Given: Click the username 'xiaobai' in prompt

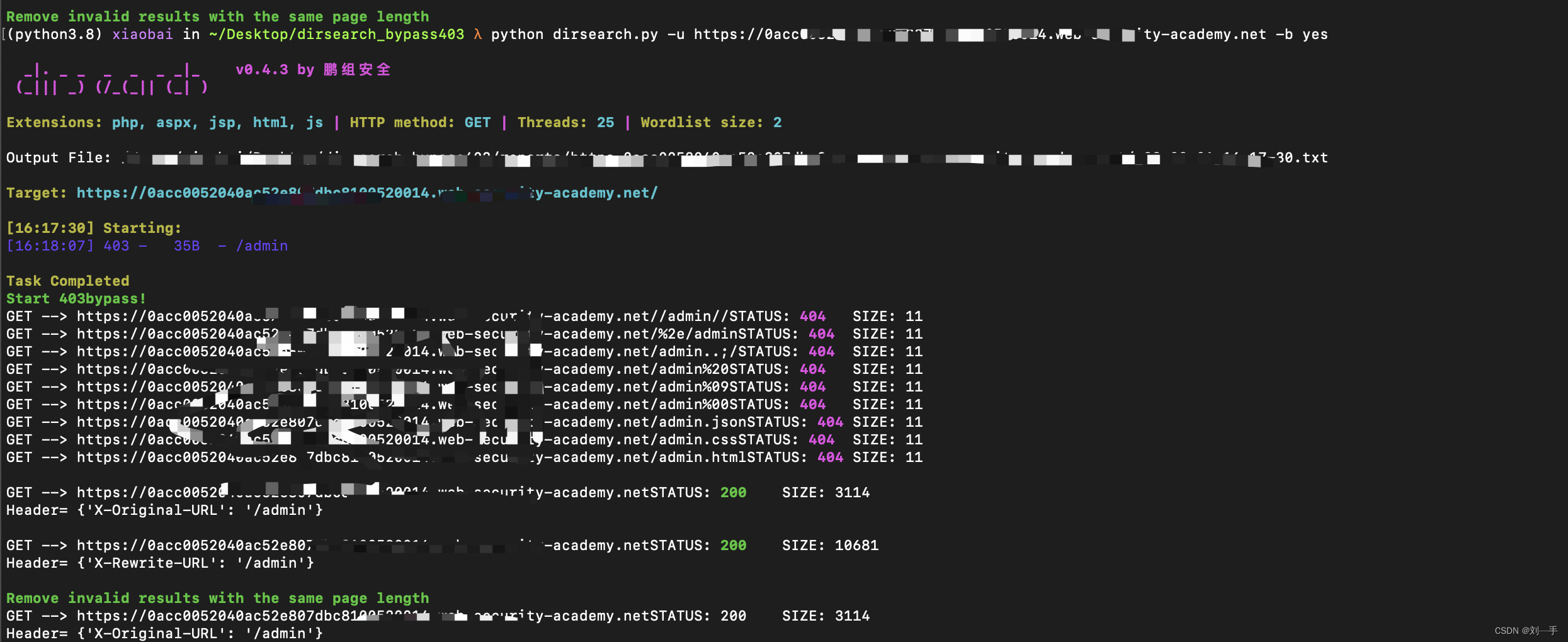Looking at the screenshot, I should (x=142, y=35).
